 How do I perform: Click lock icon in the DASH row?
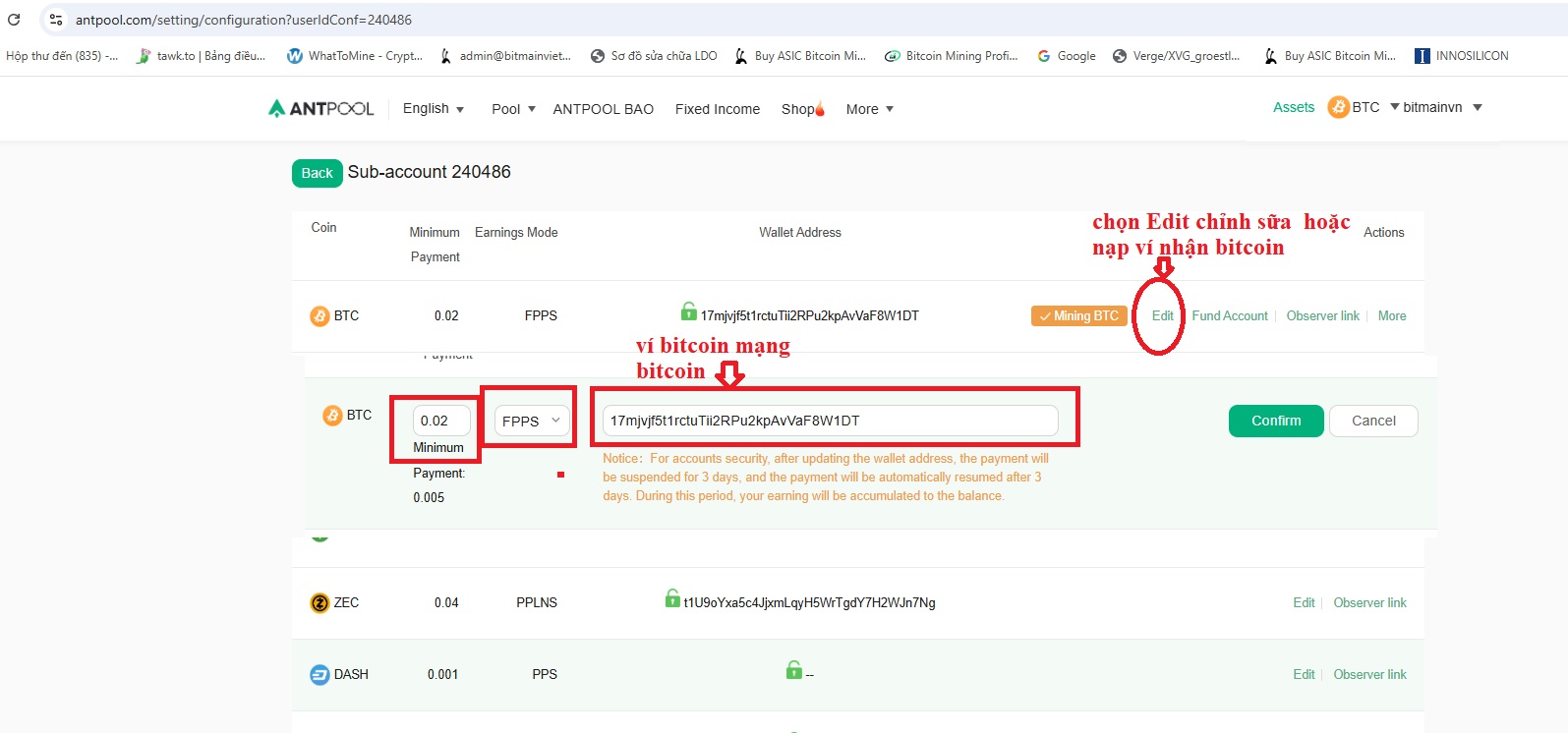click(794, 670)
